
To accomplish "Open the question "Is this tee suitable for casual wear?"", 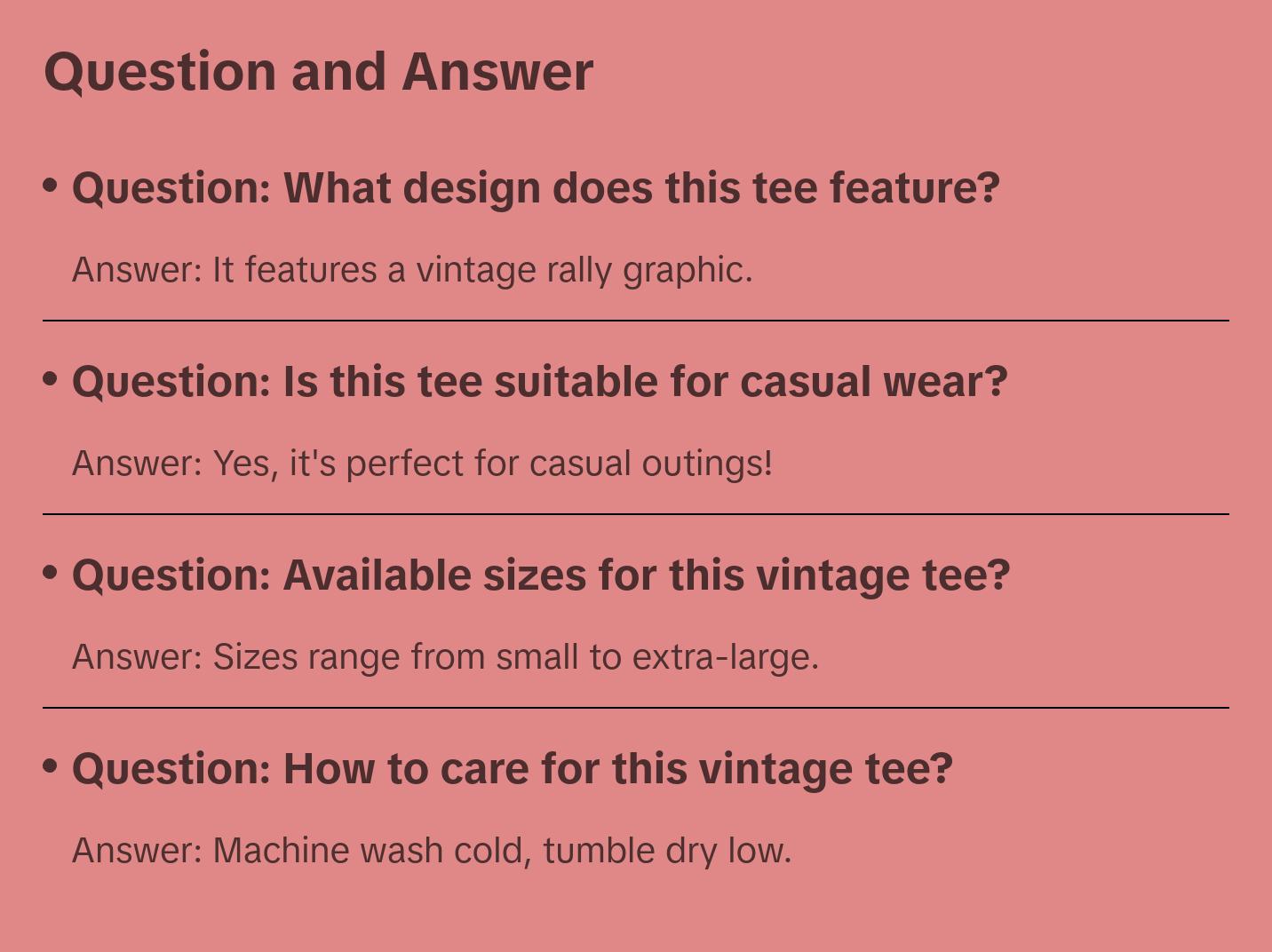I will [539, 382].
